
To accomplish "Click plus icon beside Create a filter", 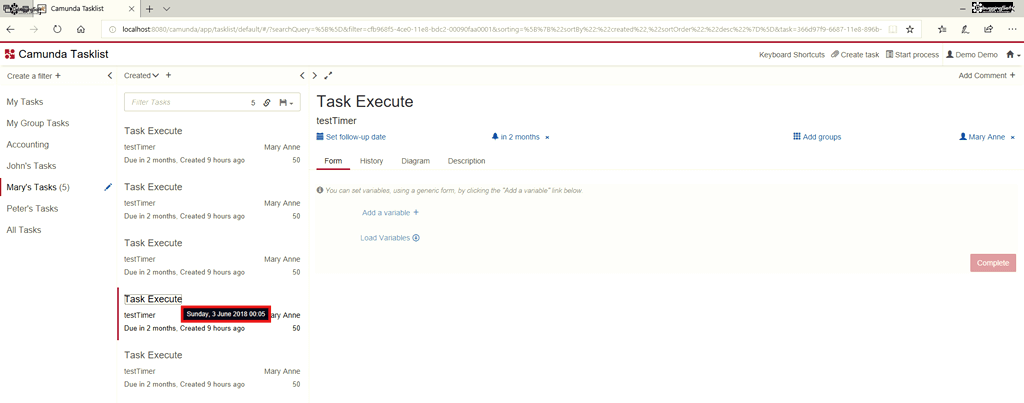I will [x=58, y=76].
